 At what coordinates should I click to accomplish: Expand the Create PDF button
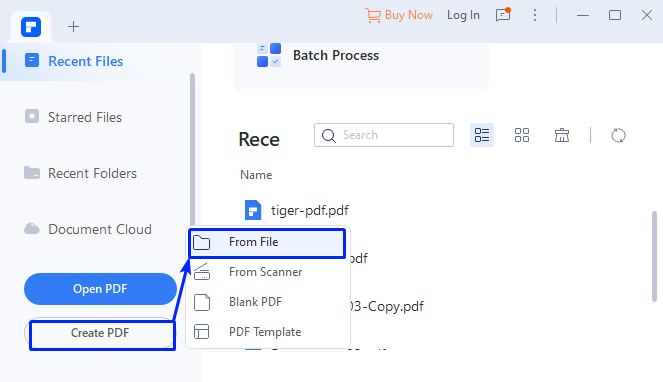pos(100,333)
